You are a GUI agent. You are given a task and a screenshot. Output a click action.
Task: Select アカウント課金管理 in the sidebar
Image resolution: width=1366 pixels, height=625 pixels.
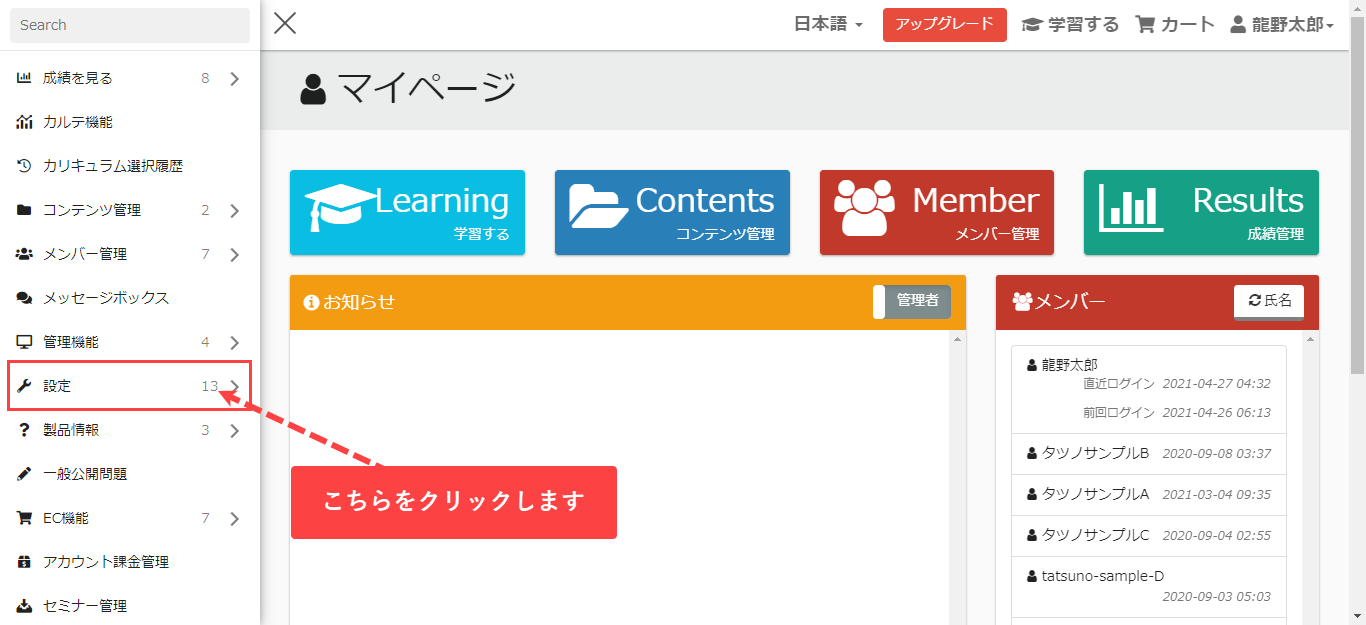(105, 562)
